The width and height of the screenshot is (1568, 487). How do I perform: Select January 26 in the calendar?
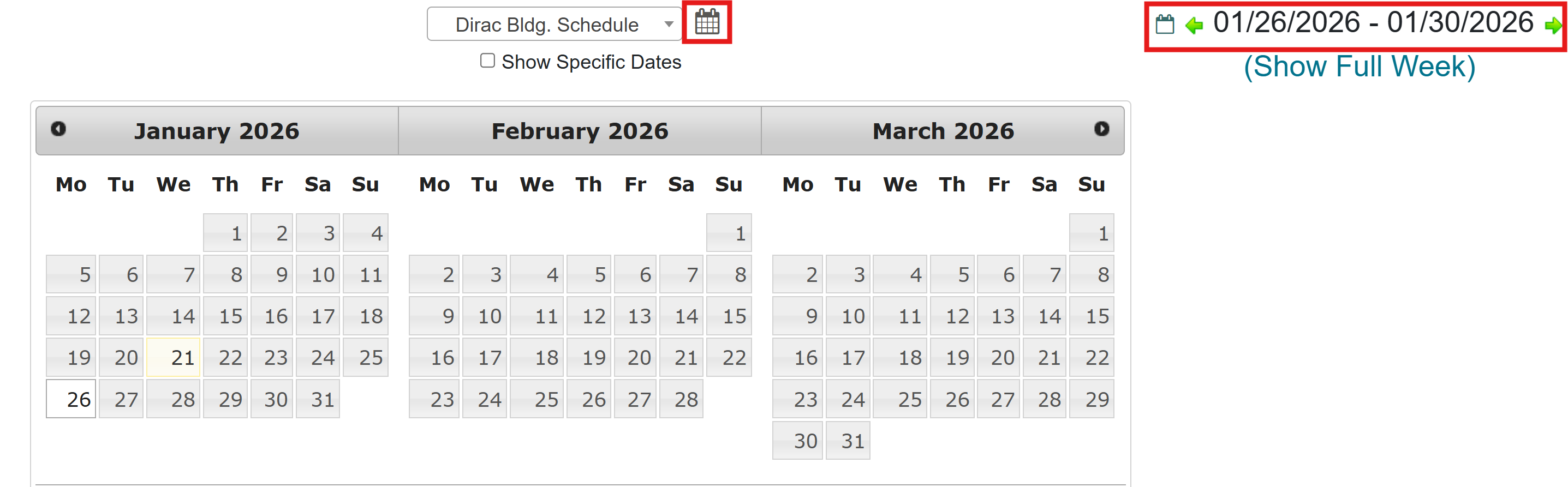[71, 399]
